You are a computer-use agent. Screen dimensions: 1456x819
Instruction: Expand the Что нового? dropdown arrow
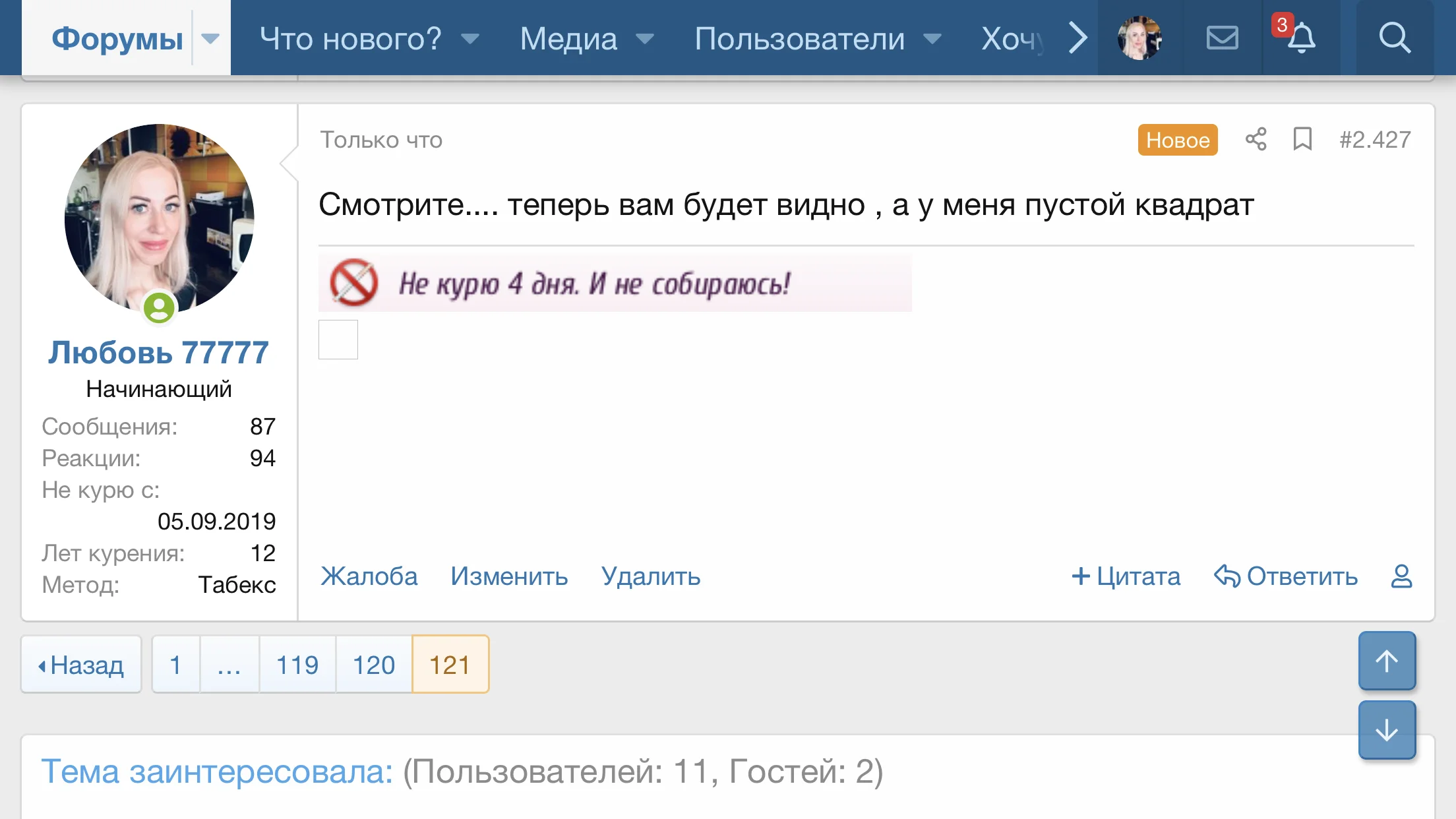coord(470,38)
